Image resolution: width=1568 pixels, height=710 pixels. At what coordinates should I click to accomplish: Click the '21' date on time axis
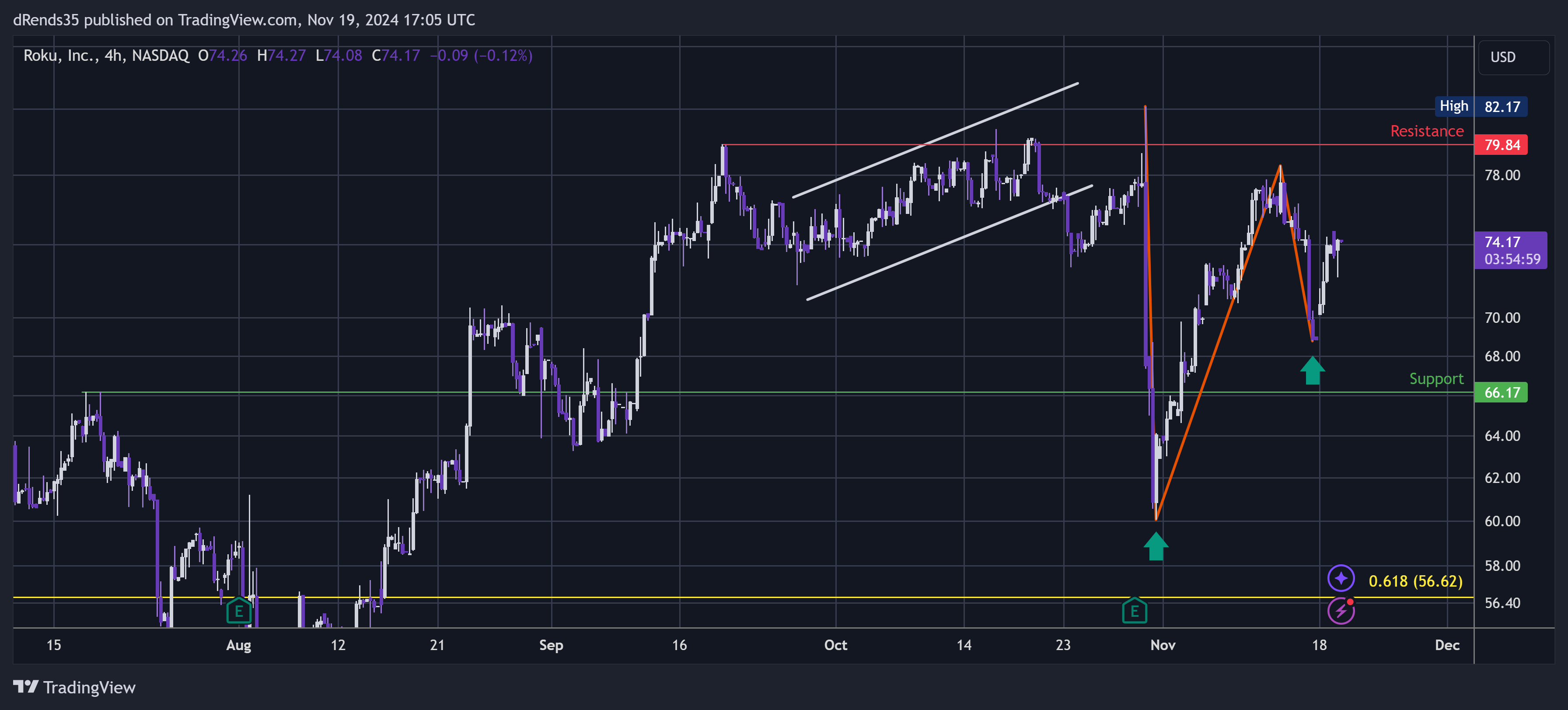[x=437, y=645]
